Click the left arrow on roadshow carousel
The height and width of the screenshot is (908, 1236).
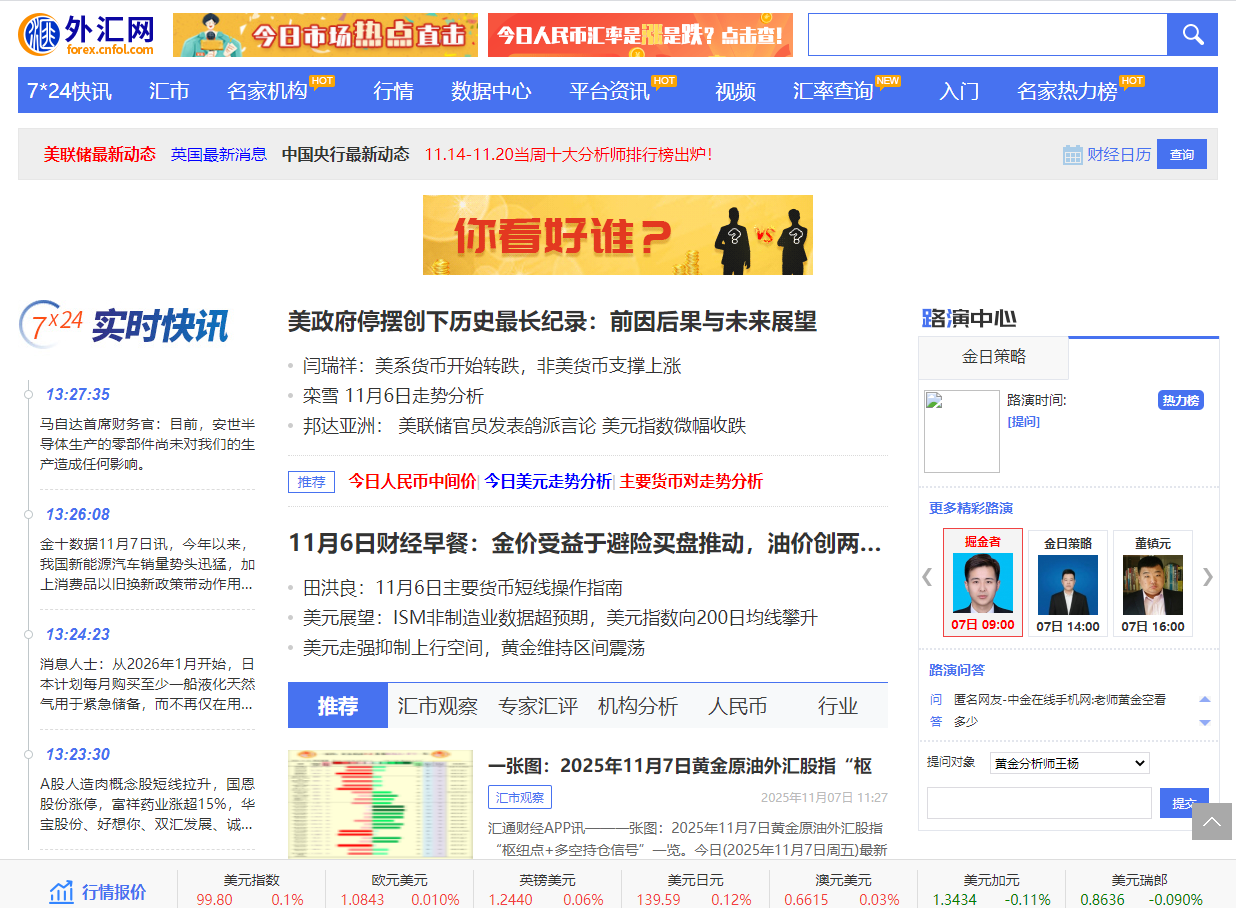(x=926, y=577)
